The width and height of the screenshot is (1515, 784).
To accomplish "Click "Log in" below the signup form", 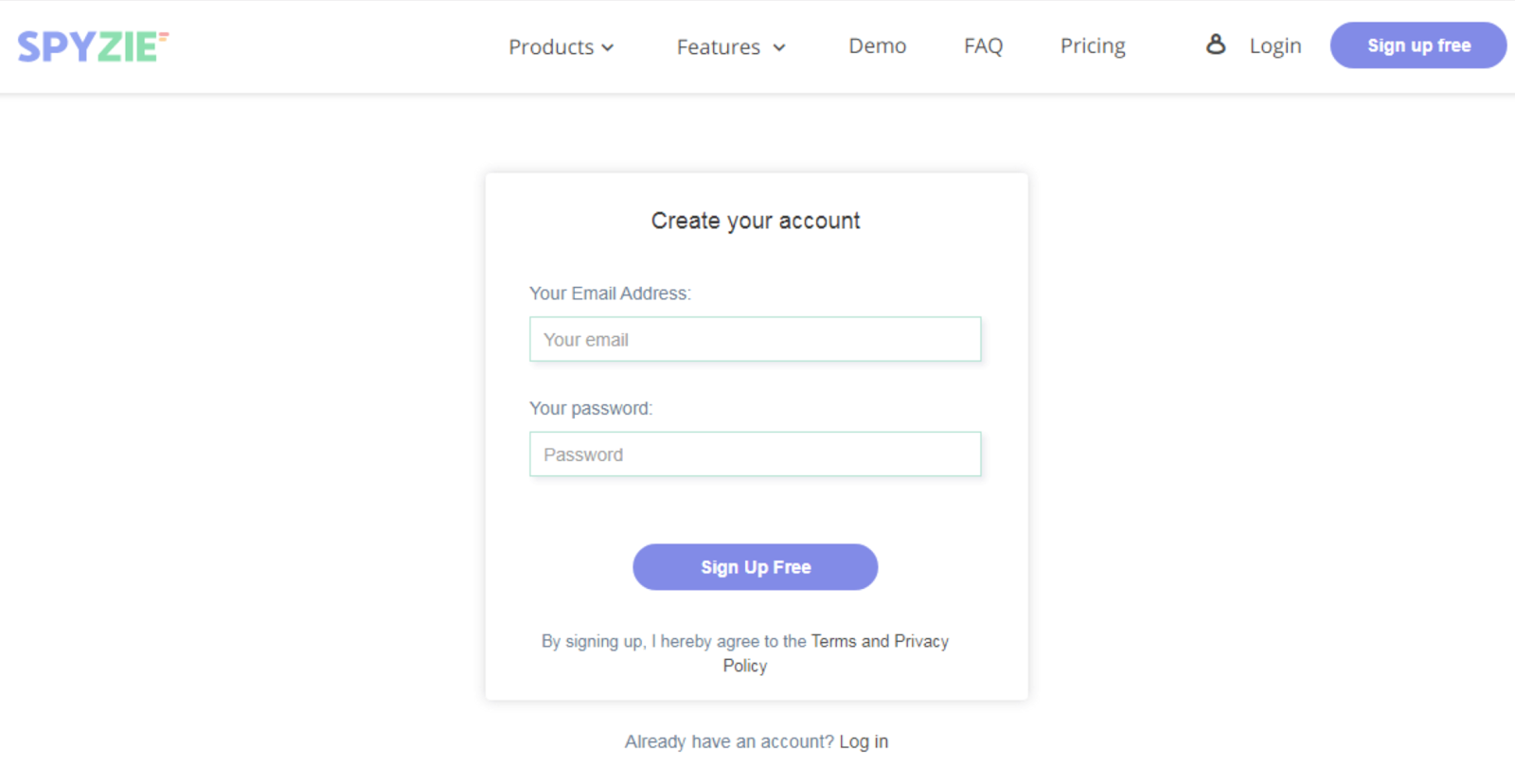I will [x=863, y=741].
